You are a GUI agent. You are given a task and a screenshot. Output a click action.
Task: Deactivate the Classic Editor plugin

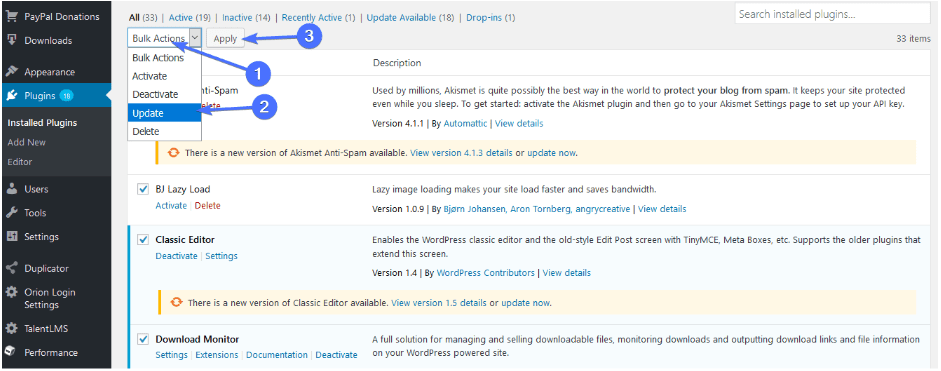coord(176,256)
